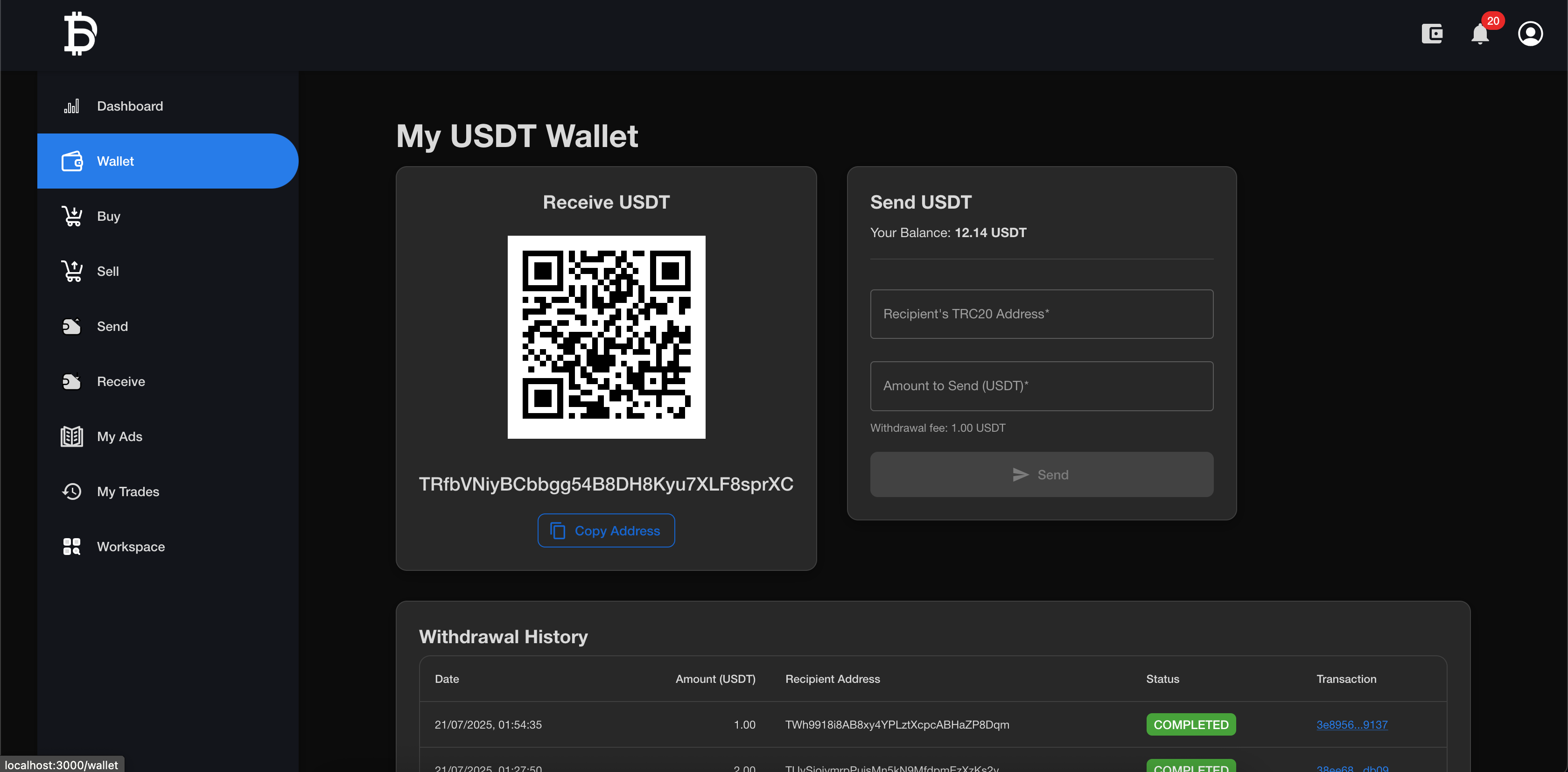Click the Buy cart icon

pos(72,216)
